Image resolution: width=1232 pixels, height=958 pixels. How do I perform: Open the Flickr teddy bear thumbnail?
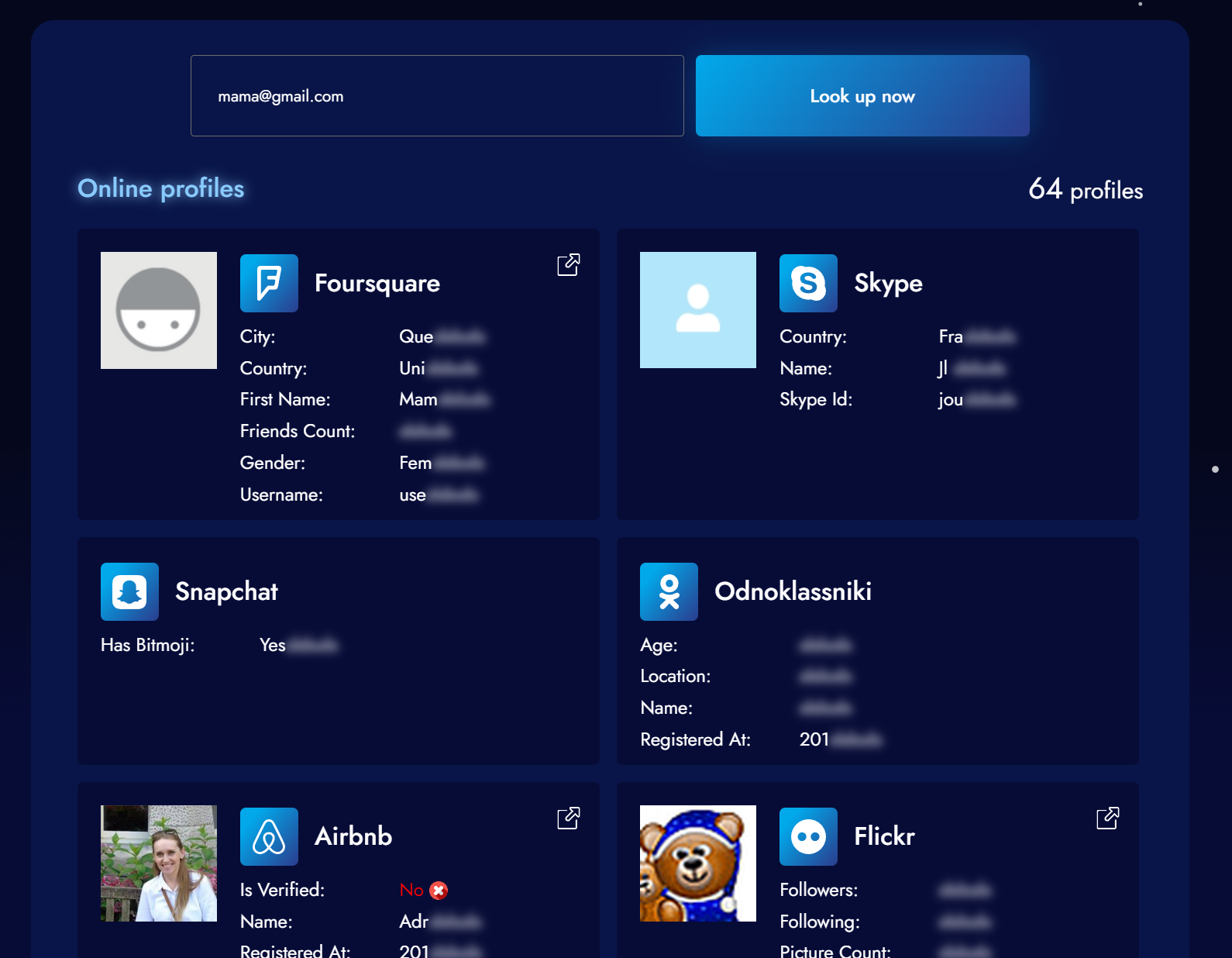698,863
